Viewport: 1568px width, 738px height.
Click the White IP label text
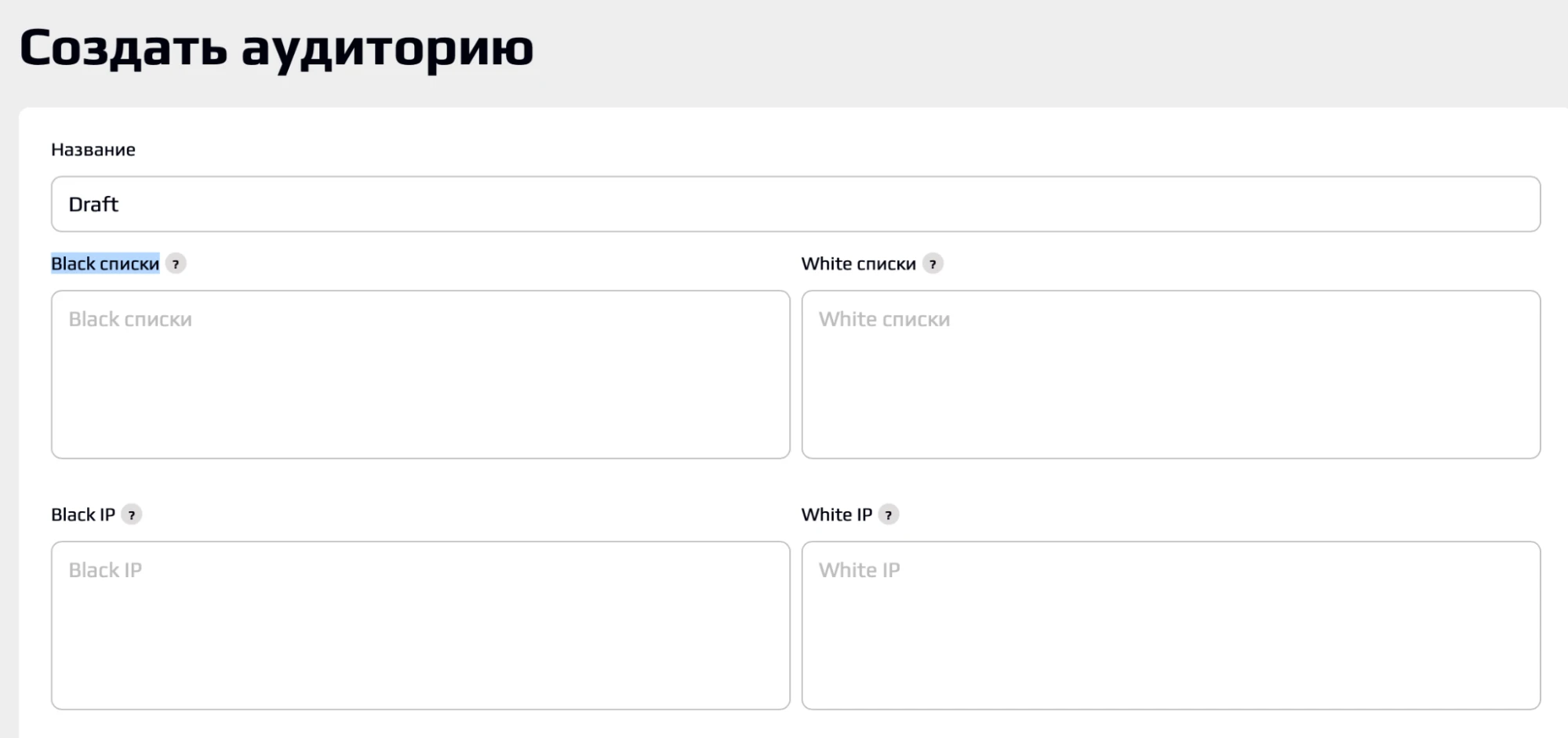(836, 515)
